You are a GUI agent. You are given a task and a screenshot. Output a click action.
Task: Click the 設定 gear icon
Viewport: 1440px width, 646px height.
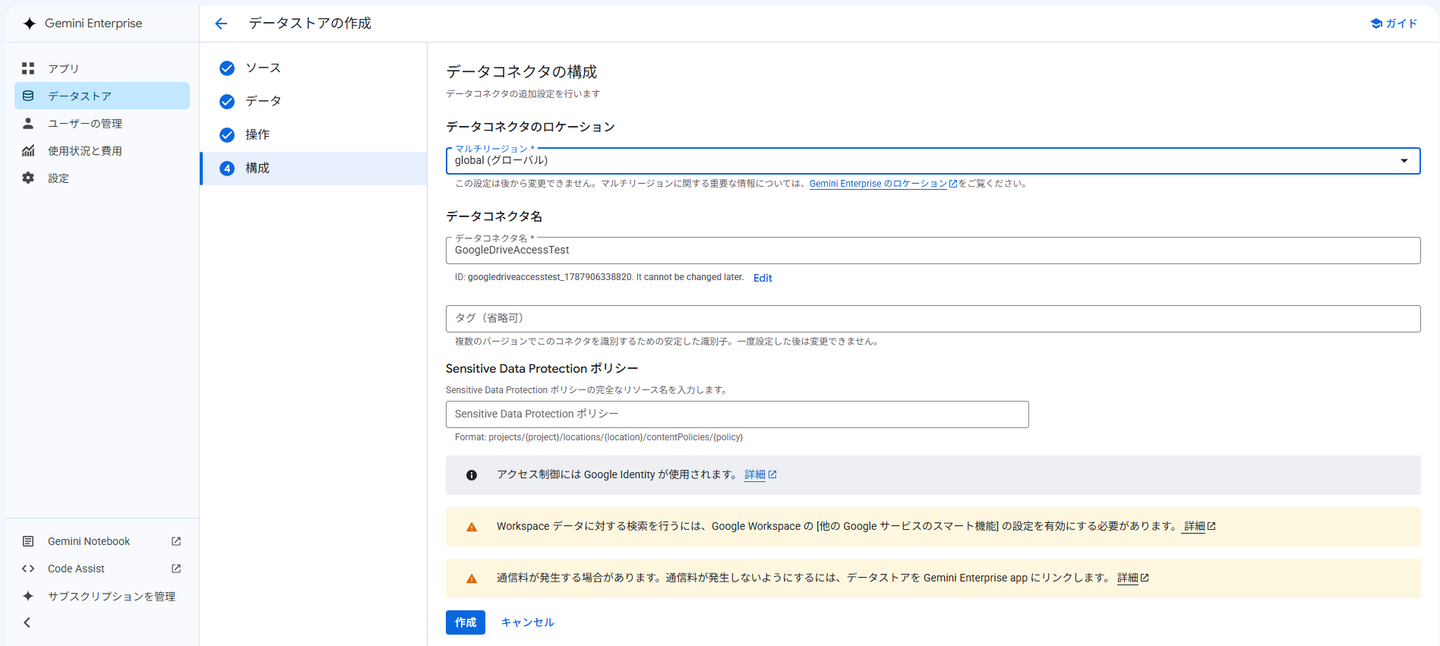point(28,178)
